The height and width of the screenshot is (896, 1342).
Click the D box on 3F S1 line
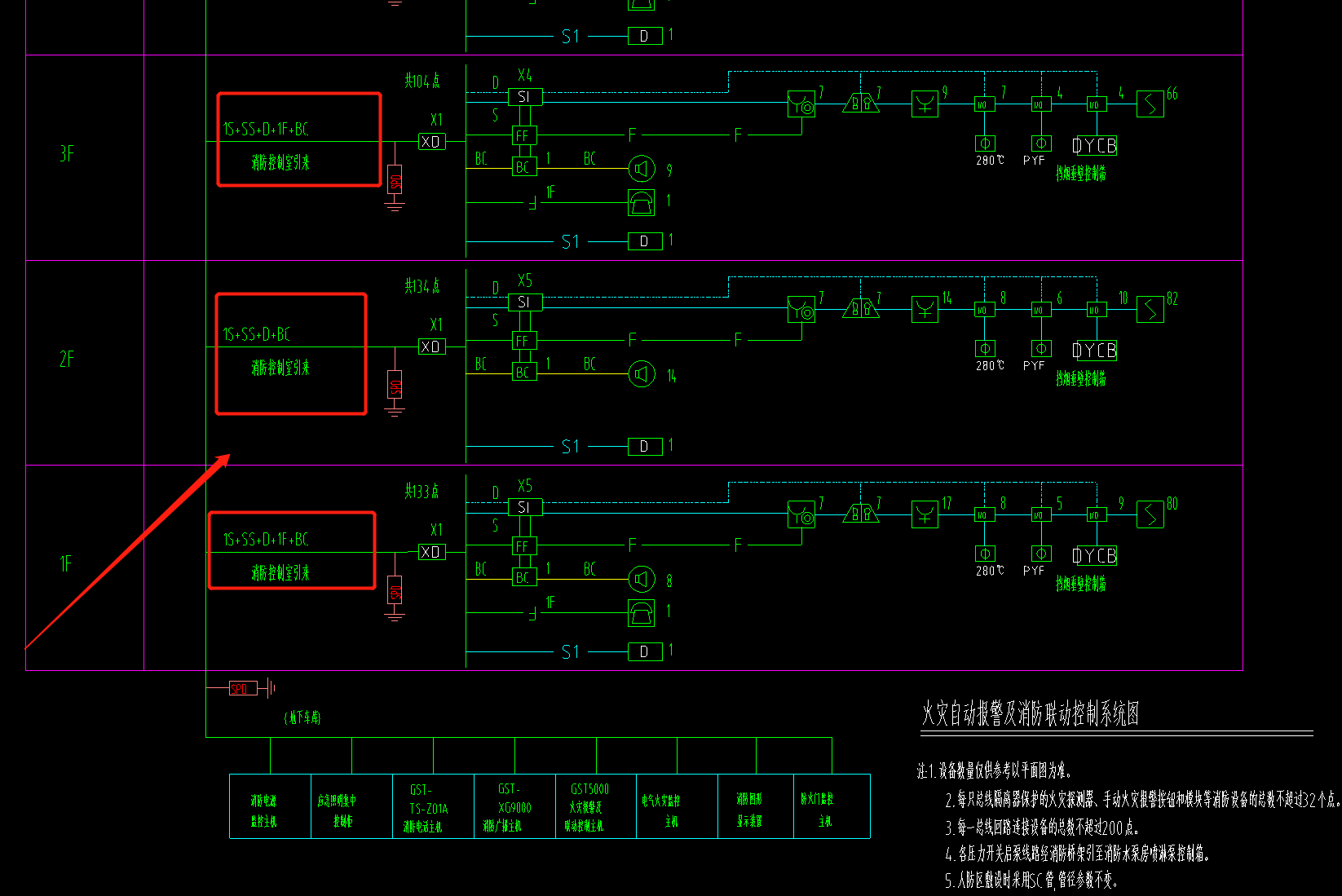click(x=645, y=241)
